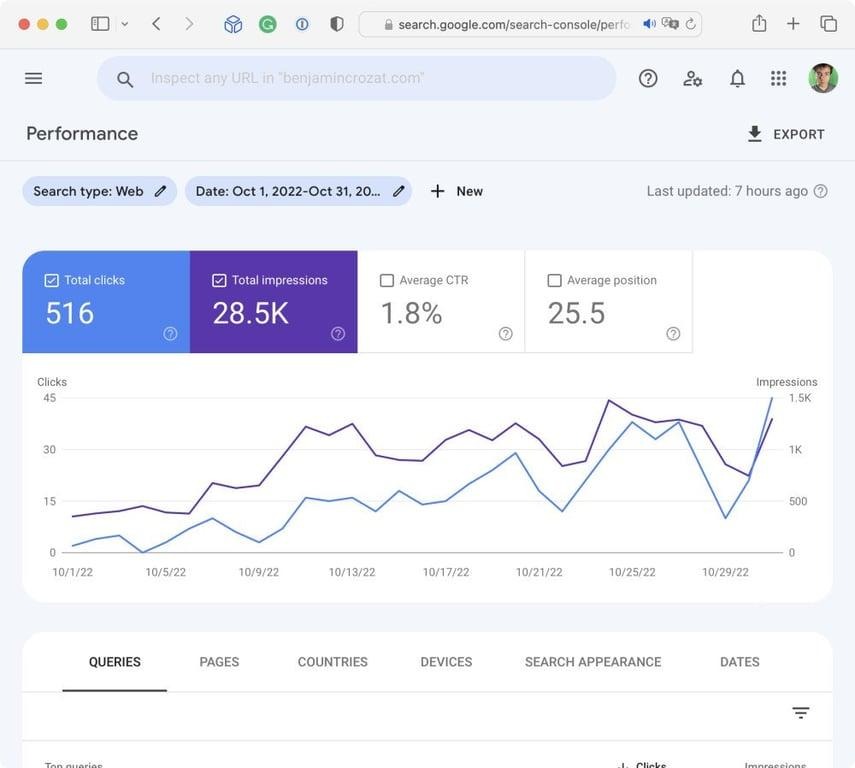
Task: Open the privacy shield report icon
Action: click(337, 24)
